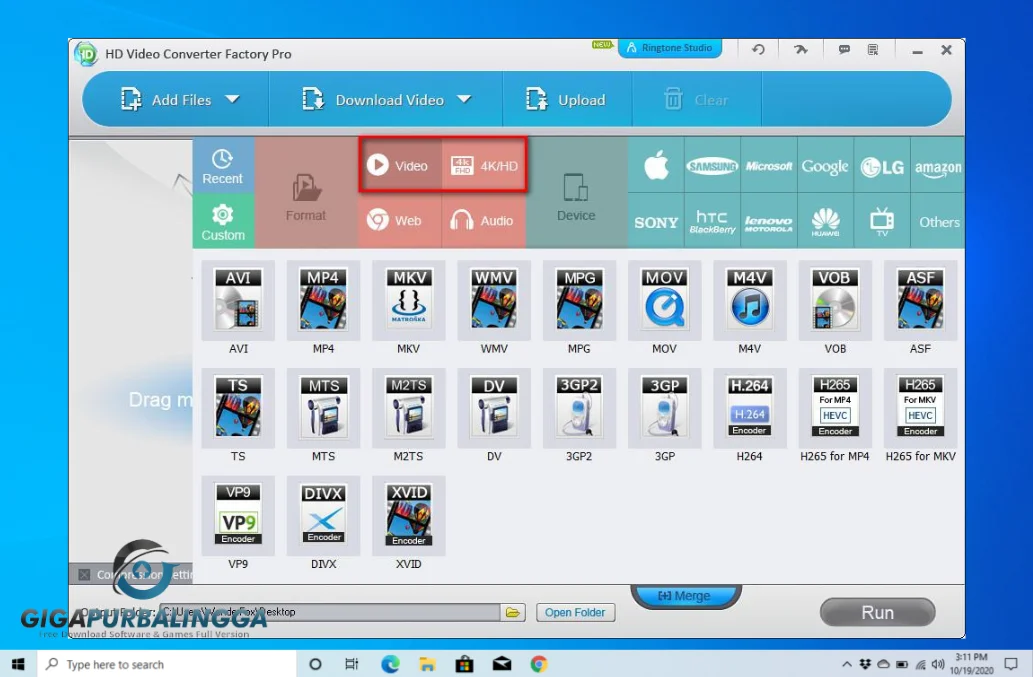The image size is (1033, 677).
Task: Pick the MTS camcorder format
Action: pos(323,408)
